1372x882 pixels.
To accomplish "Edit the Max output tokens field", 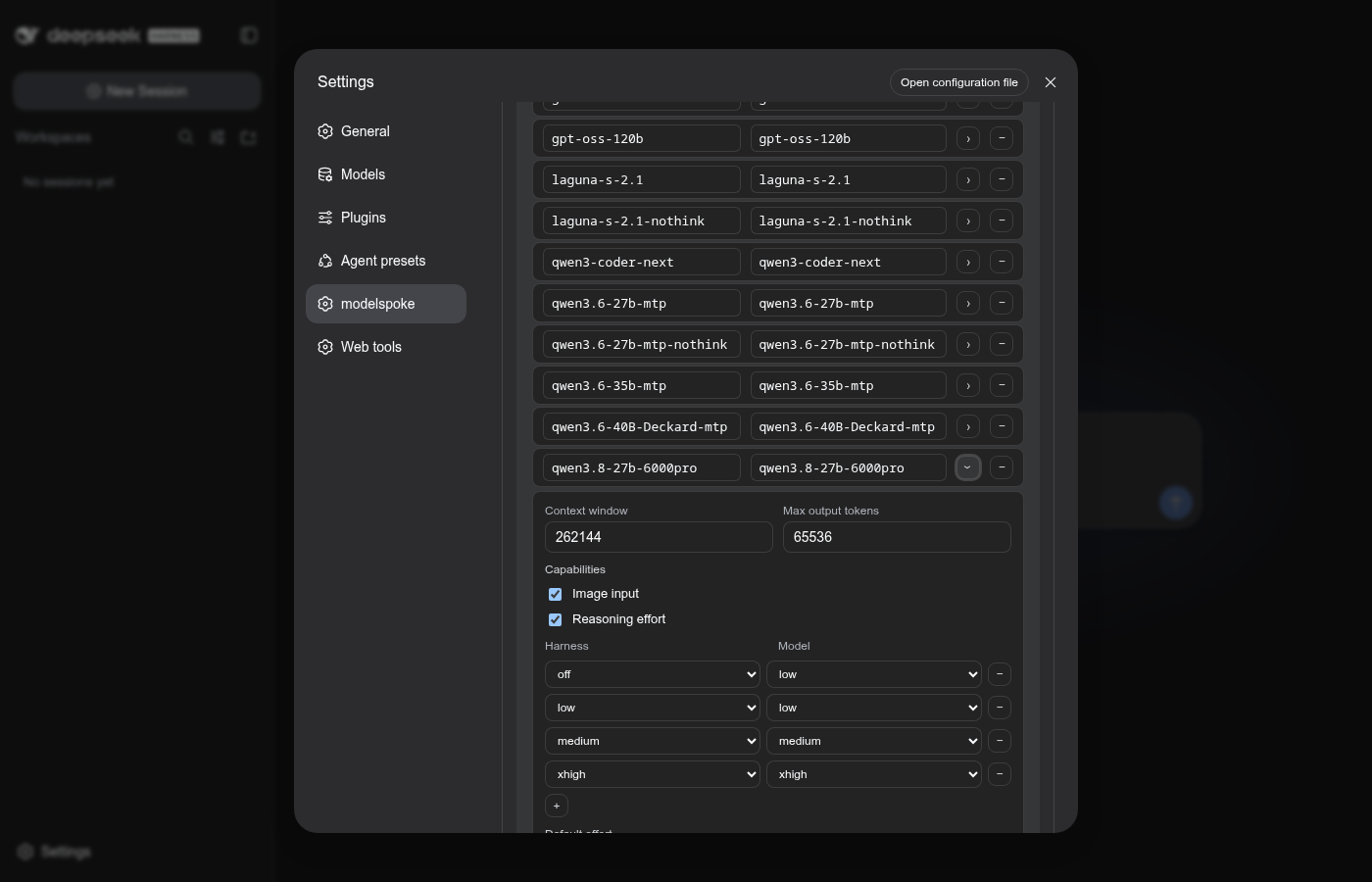I will click(897, 537).
